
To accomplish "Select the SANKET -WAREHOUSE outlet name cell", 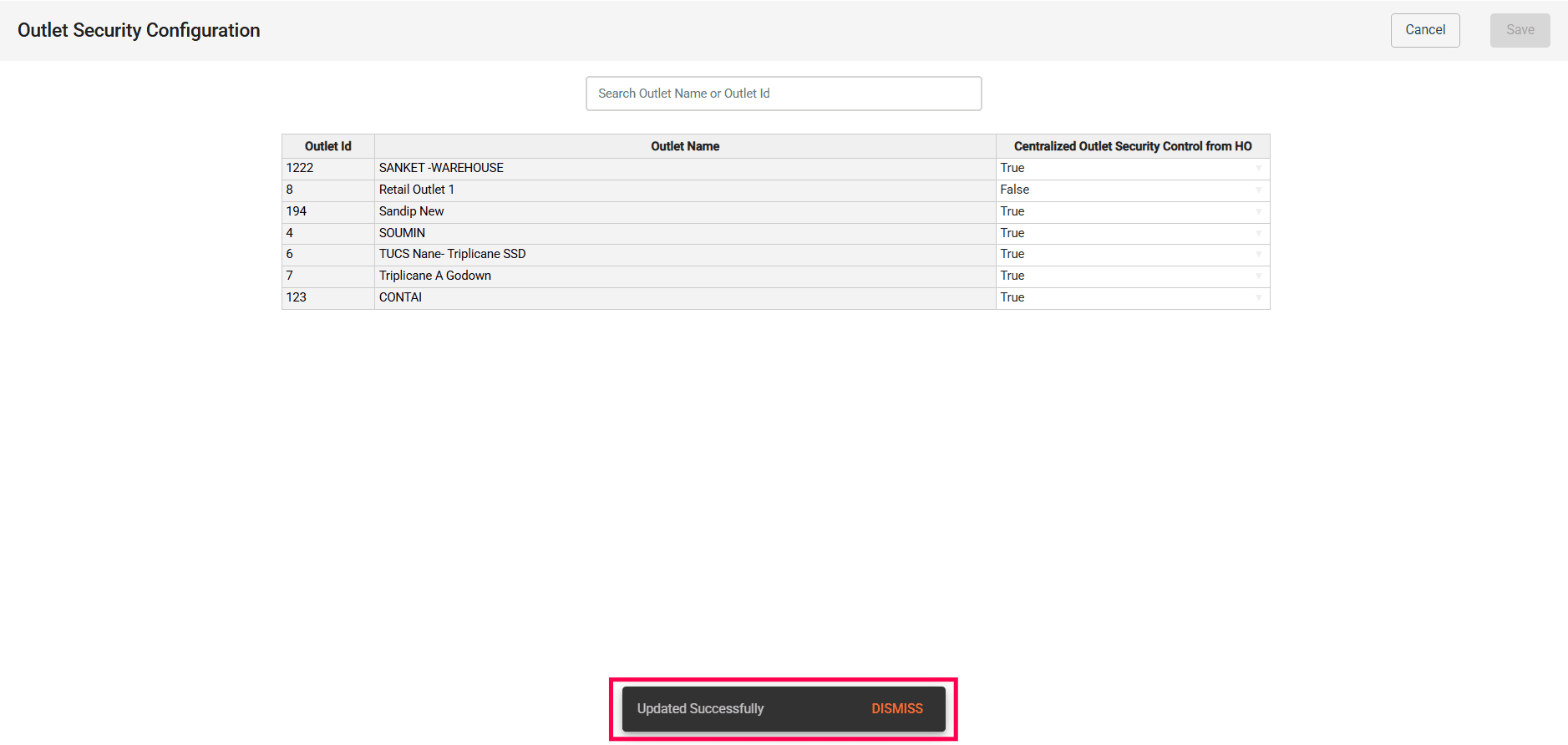I will point(441,169).
